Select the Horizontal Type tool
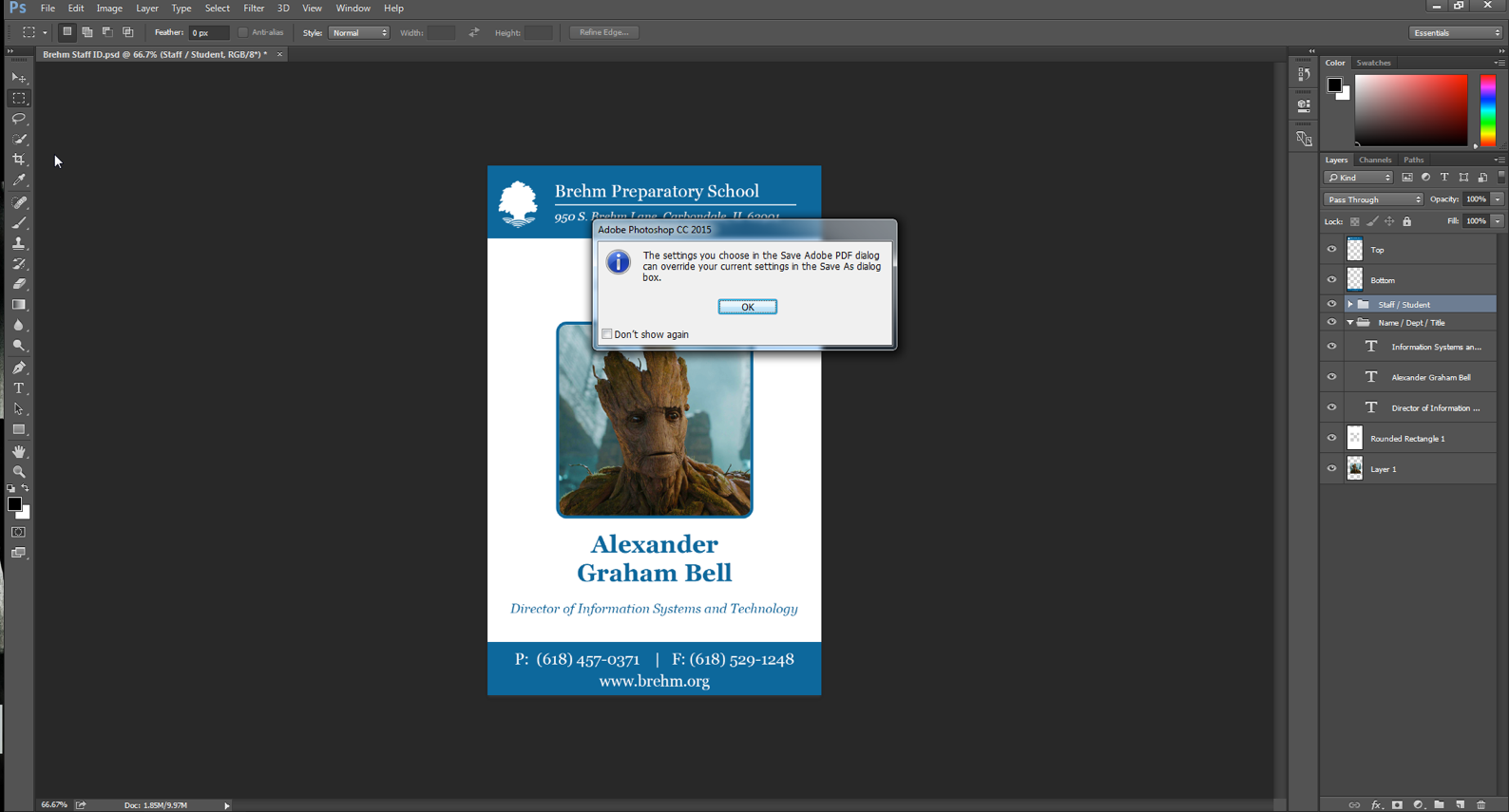 (x=19, y=388)
